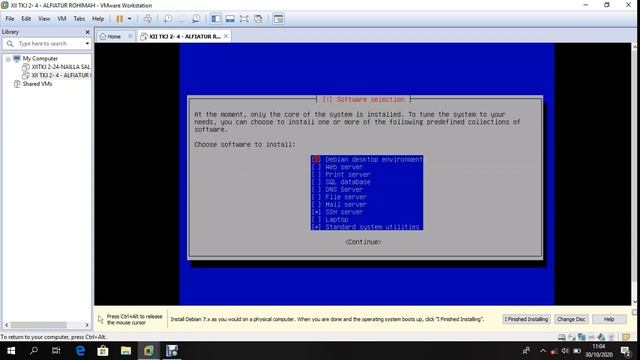
Task: Toggle the thumbnail bar view icon
Action: point(230,19)
